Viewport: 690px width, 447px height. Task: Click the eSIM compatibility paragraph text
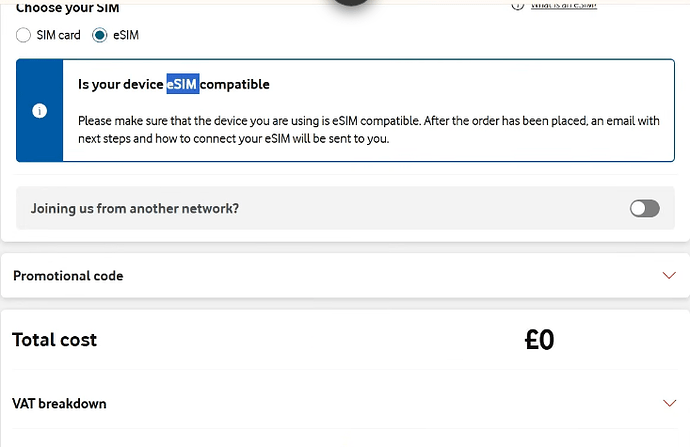click(x=369, y=130)
